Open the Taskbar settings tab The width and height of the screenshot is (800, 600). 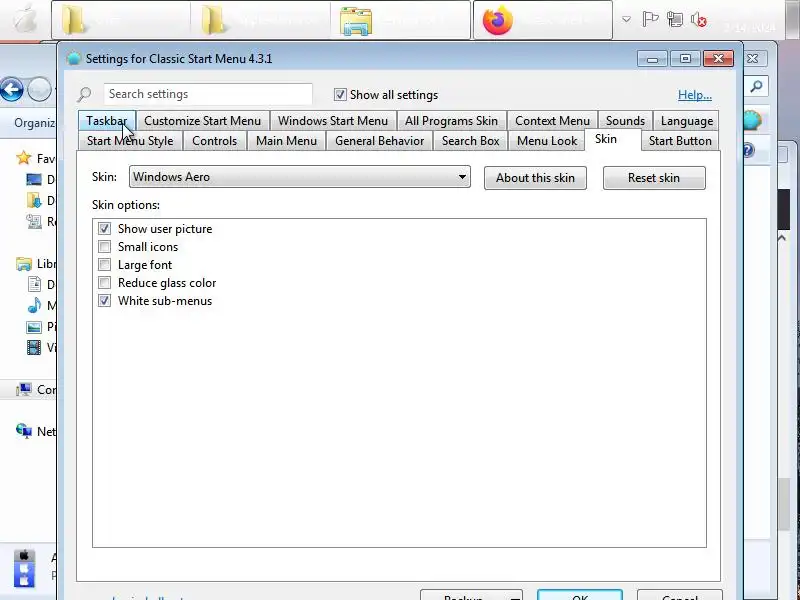[107, 121]
